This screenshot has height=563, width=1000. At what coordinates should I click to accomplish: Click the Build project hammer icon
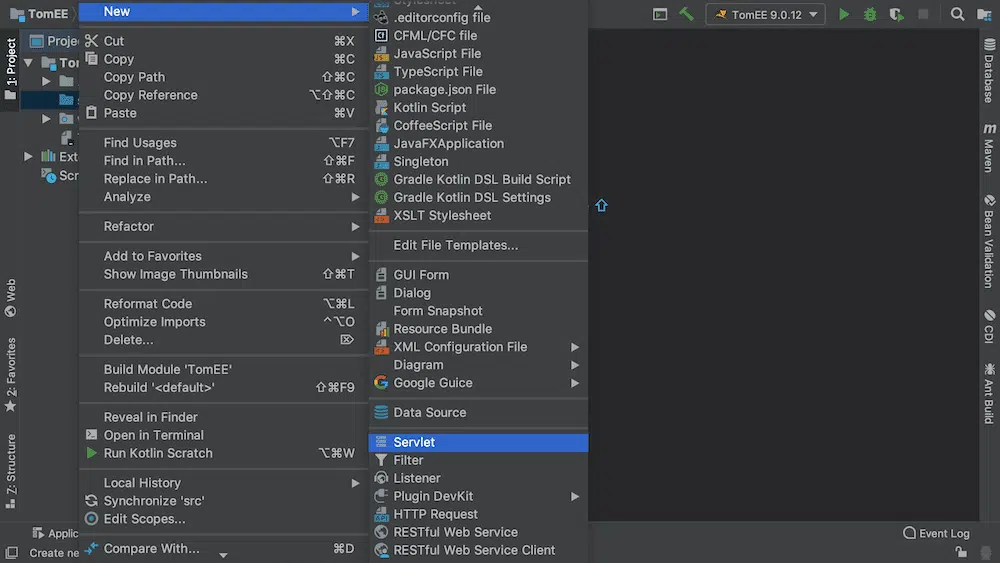[x=687, y=15]
